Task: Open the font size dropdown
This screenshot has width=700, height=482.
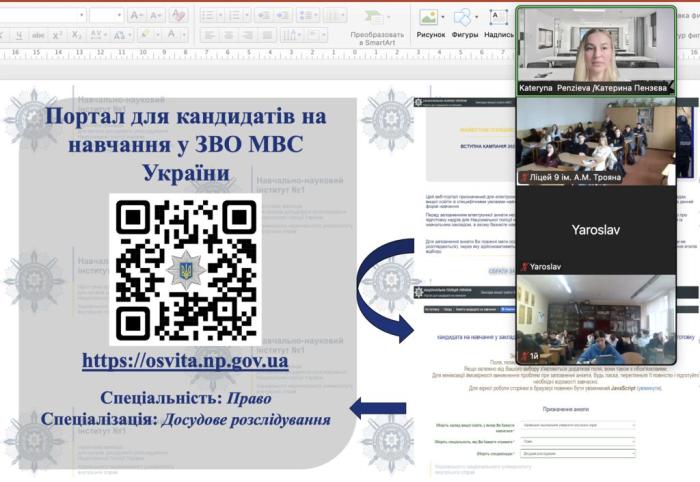Action: tap(119, 15)
